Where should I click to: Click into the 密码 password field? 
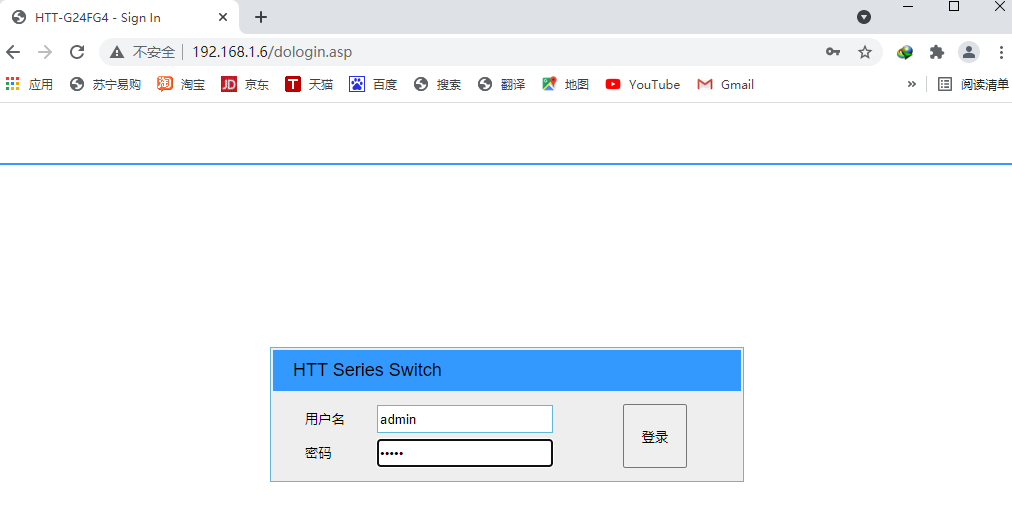[x=464, y=453]
